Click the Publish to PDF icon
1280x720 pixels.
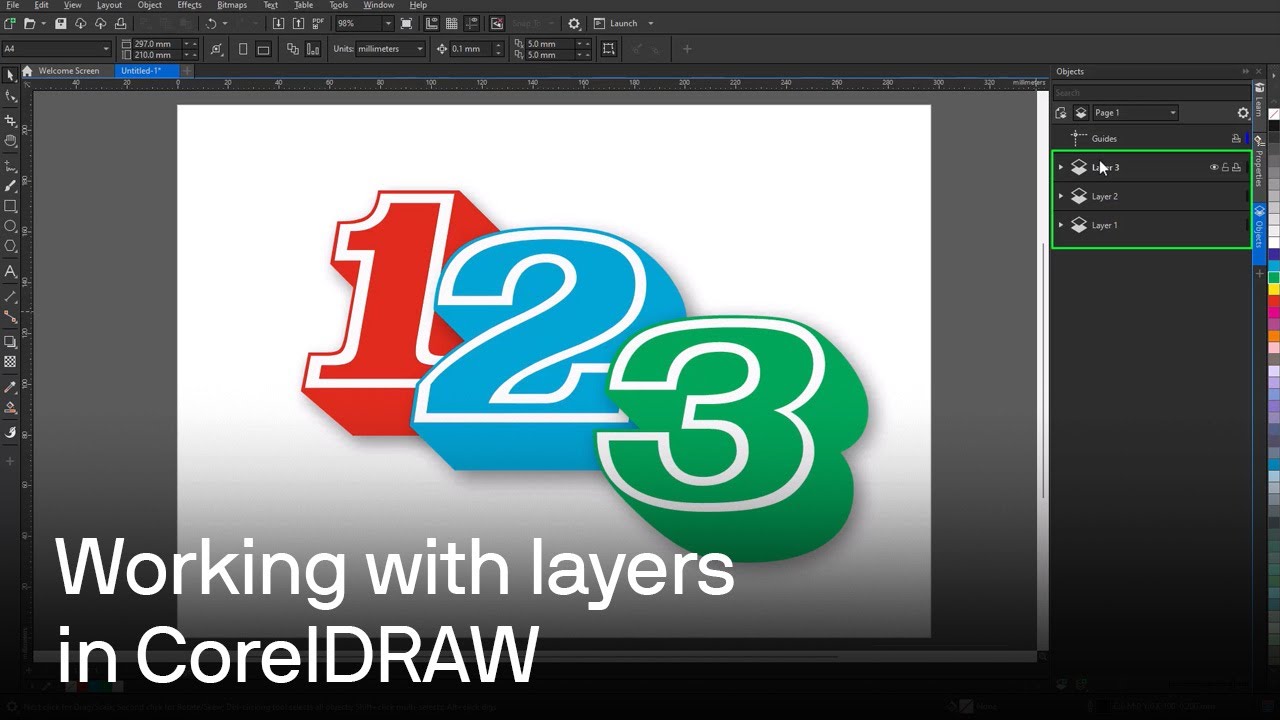[x=318, y=23]
